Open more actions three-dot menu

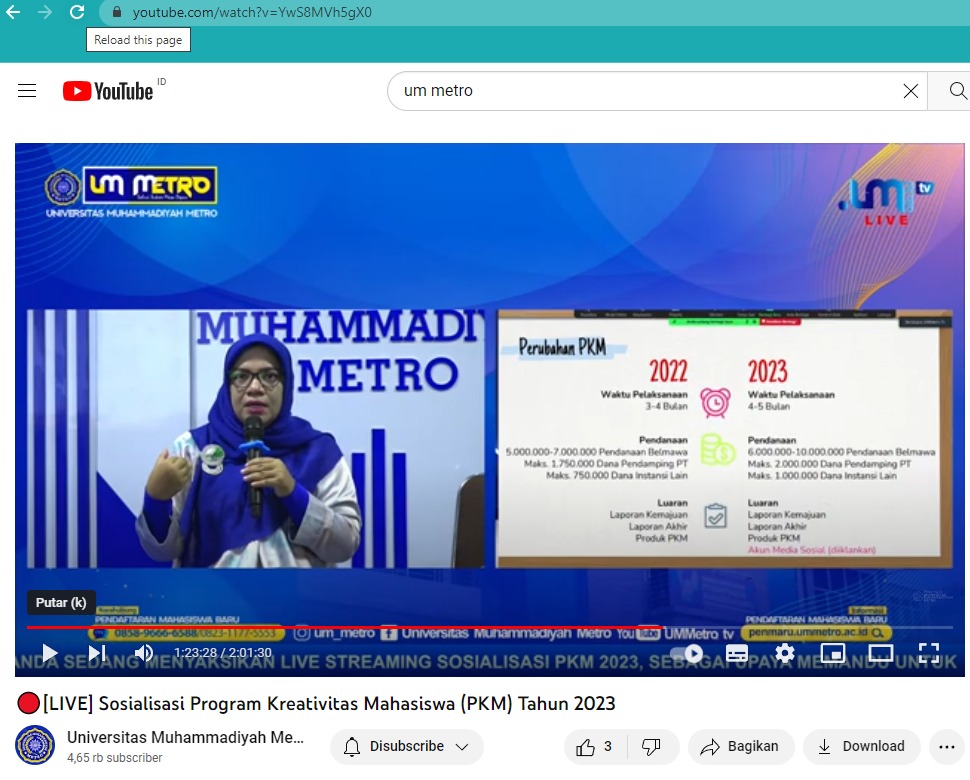tap(946, 747)
